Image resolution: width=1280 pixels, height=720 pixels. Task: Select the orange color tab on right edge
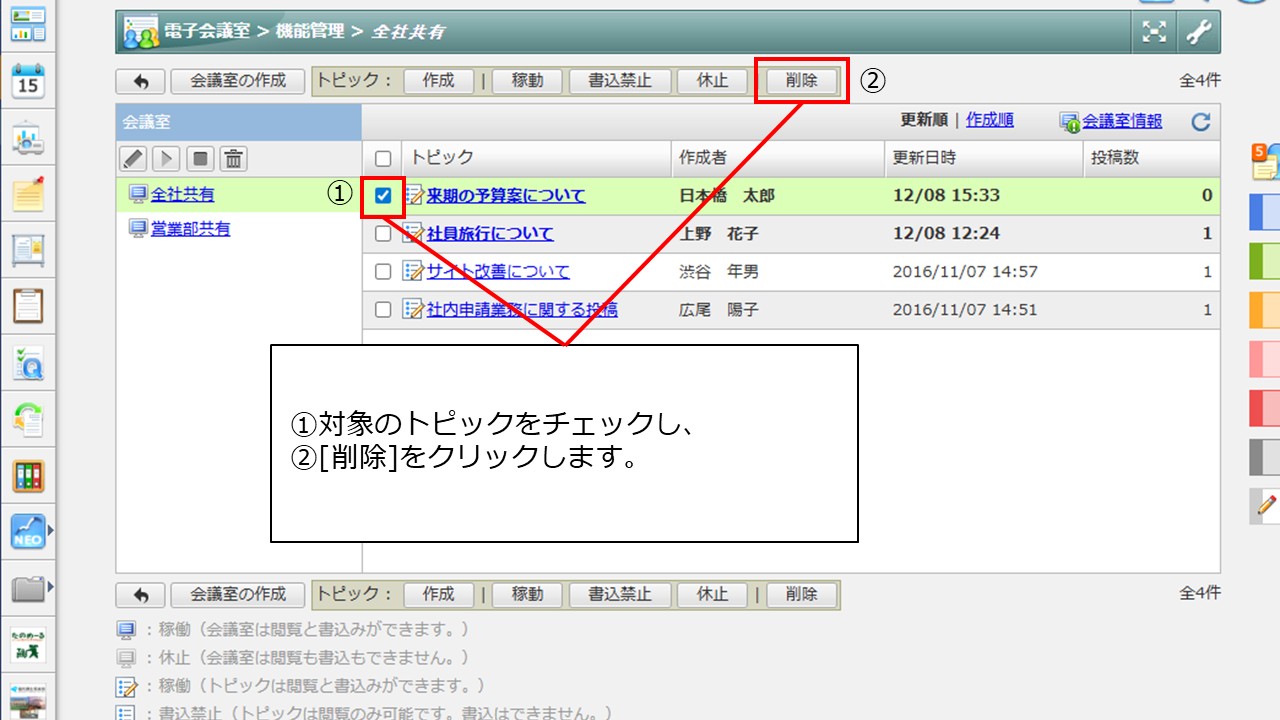(x=1265, y=311)
